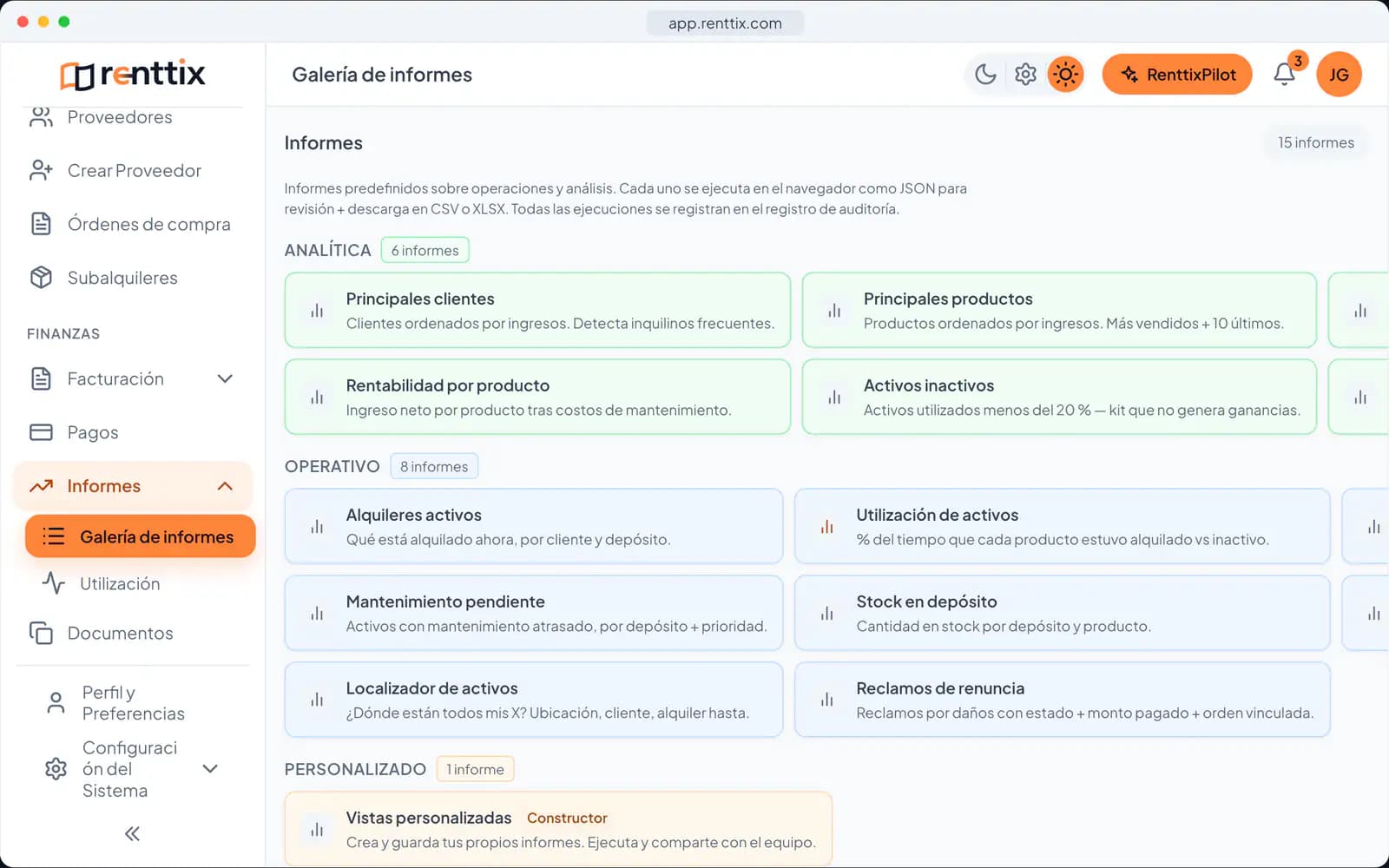Open Crear Proveedor page
The width and height of the screenshot is (1389, 868).
(x=133, y=171)
